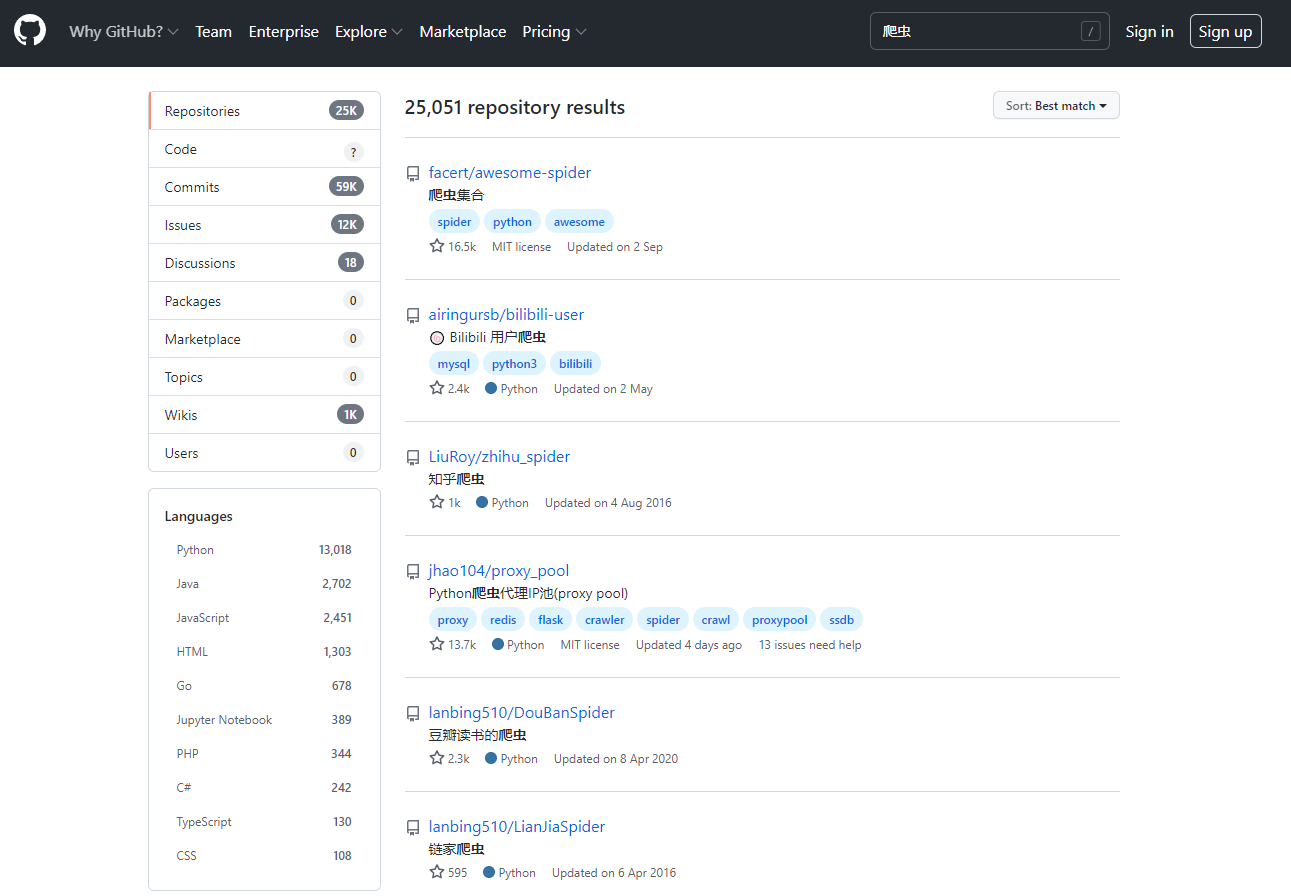
Task: Click repo icon beside lanbing510/LianJiaSpider
Action: (x=413, y=828)
